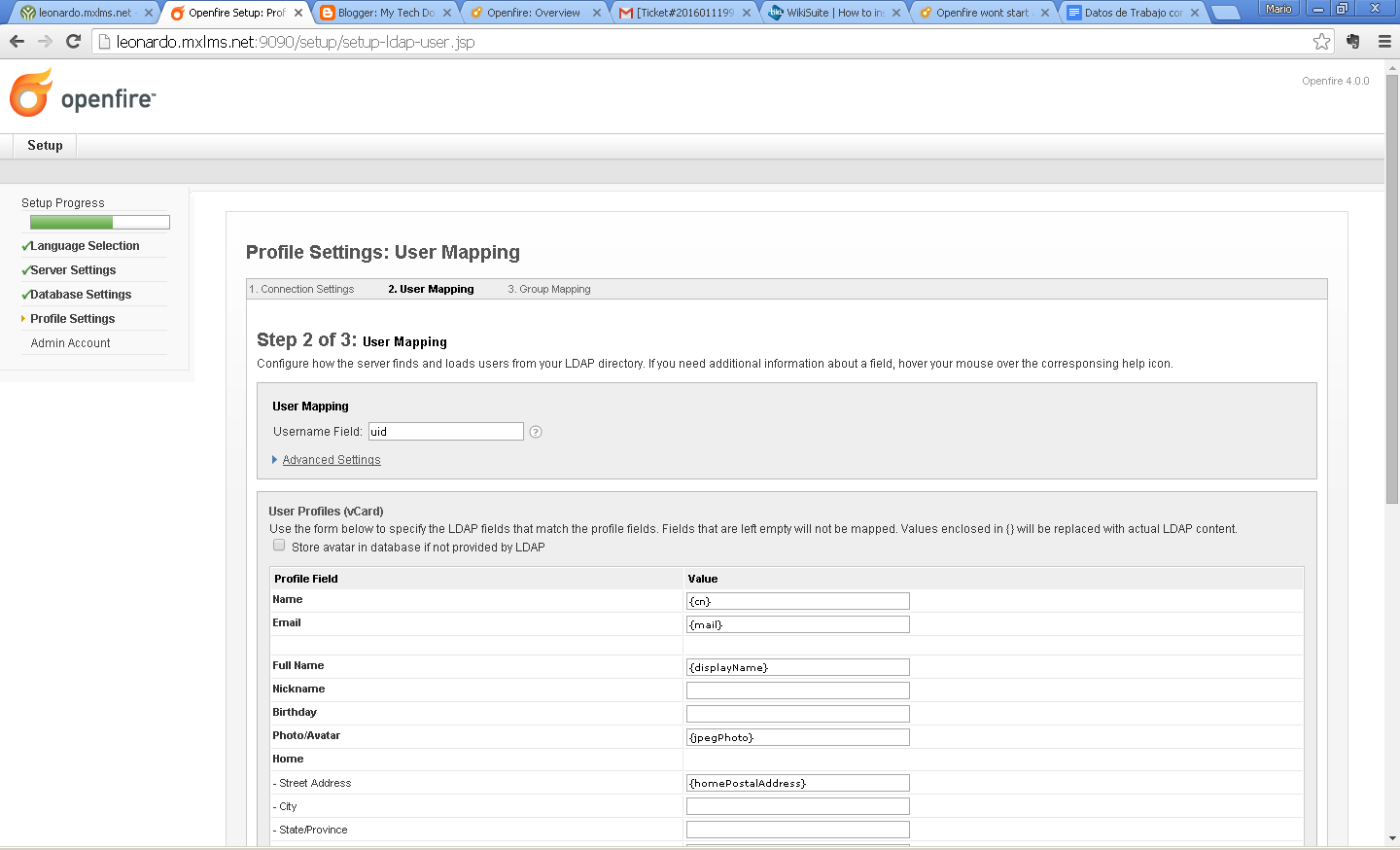This screenshot has height=850, width=1400.
Task: Select the Setup tab in Openfire header
Action: point(45,146)
